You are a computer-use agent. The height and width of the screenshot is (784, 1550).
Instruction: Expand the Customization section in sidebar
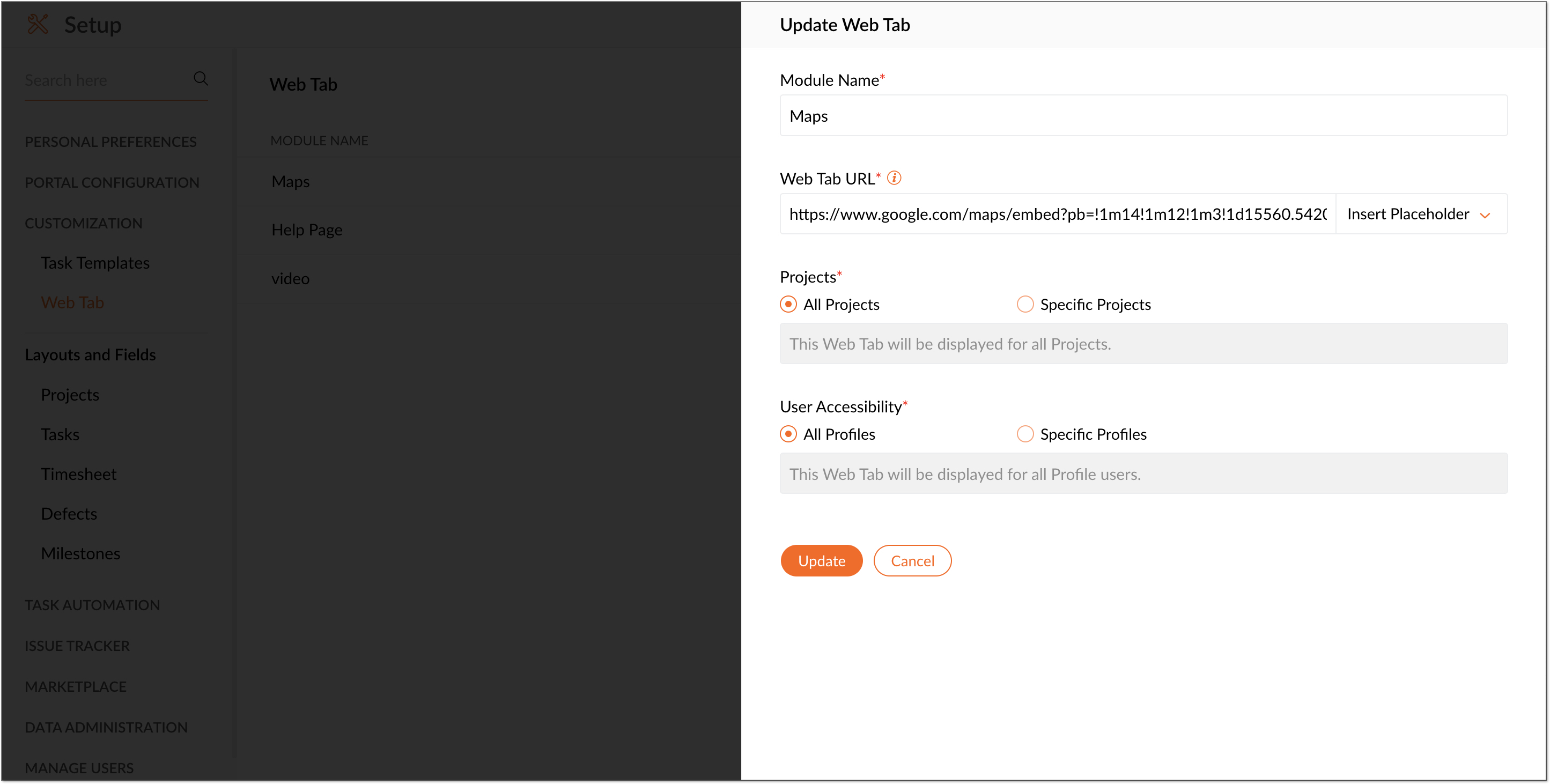[x=84, y=223]
